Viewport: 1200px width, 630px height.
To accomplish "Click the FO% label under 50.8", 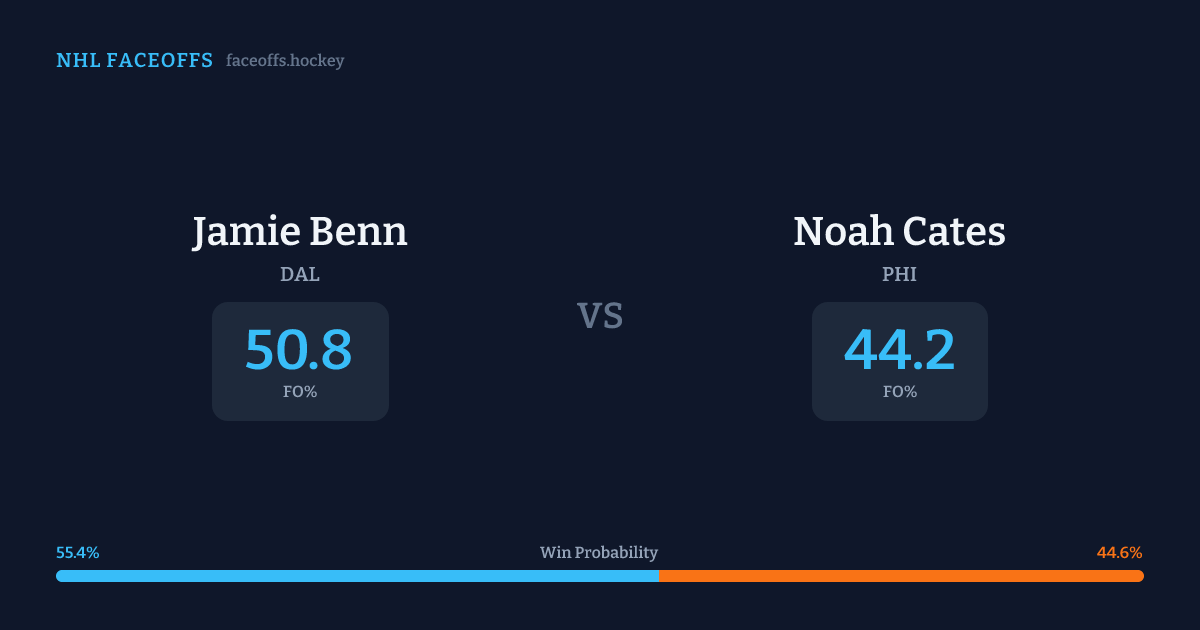I will (x=300, y=392).
